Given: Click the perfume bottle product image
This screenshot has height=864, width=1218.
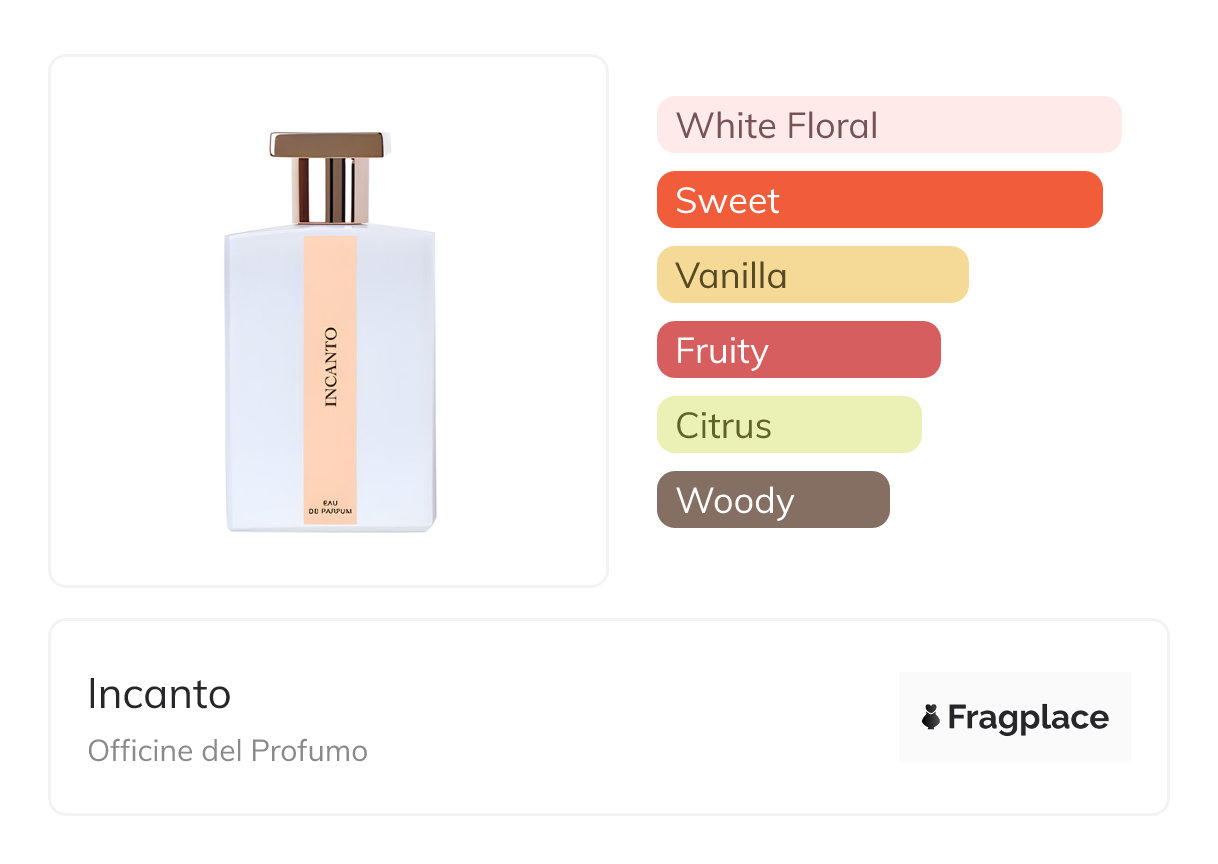Looking at the screenshot, I should point(330,330).
